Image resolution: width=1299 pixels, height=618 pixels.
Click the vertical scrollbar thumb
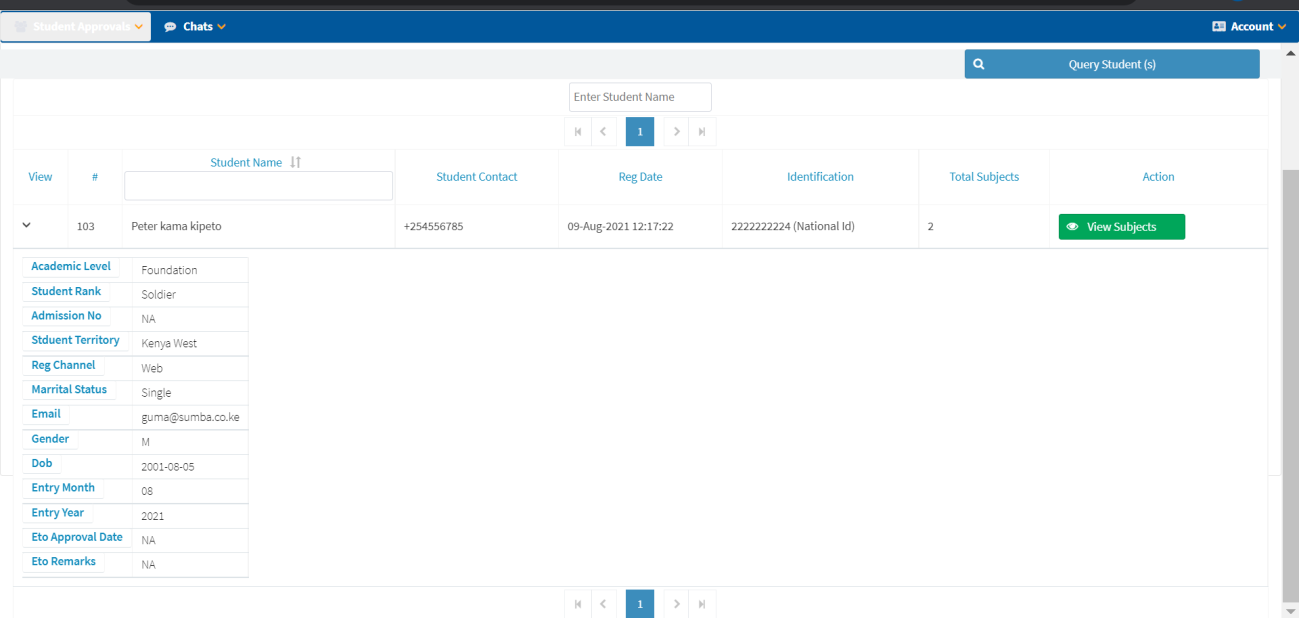(1290, 380)
